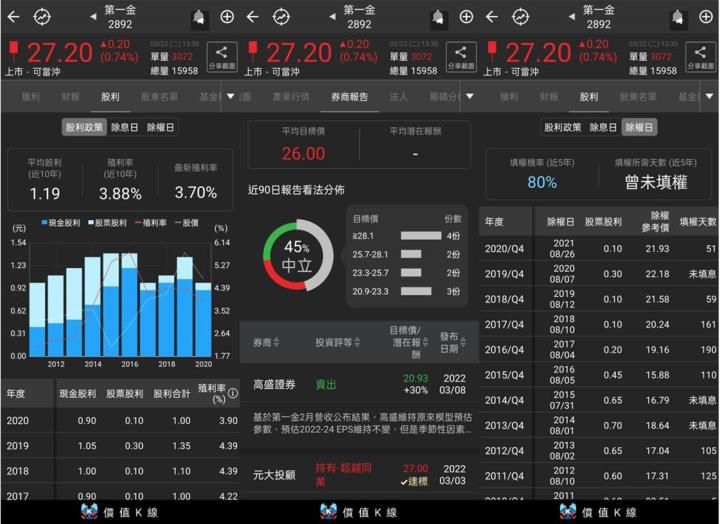Image resolution: width=720 pixels, height=524 pixels.
Task: Tap back arrow on the 除權日 screen
Action: (x=492, y=17)
